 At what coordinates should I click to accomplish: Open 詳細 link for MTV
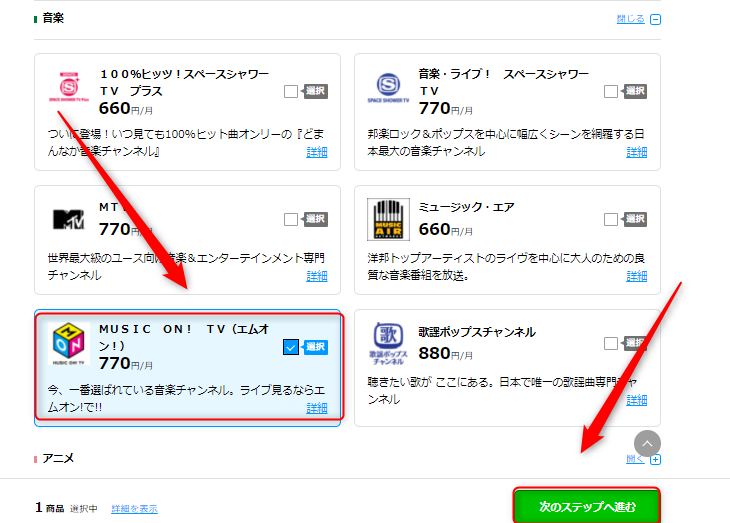(317, 276)
